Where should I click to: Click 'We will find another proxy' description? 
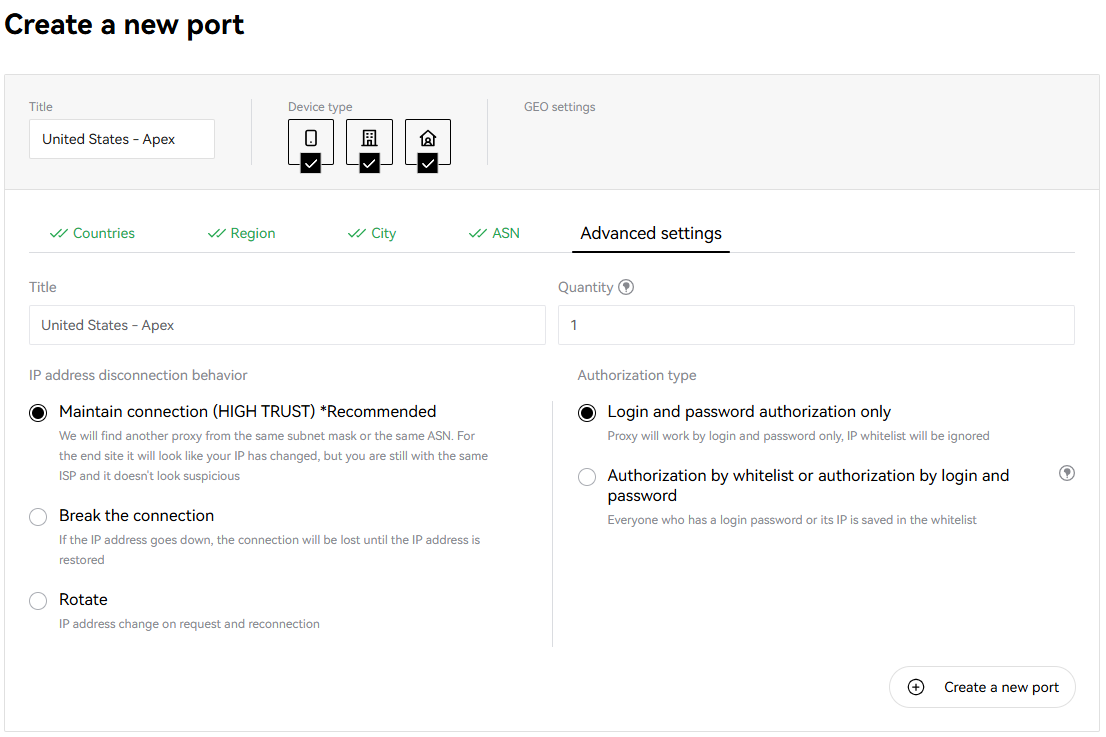(x=274, y=456)
